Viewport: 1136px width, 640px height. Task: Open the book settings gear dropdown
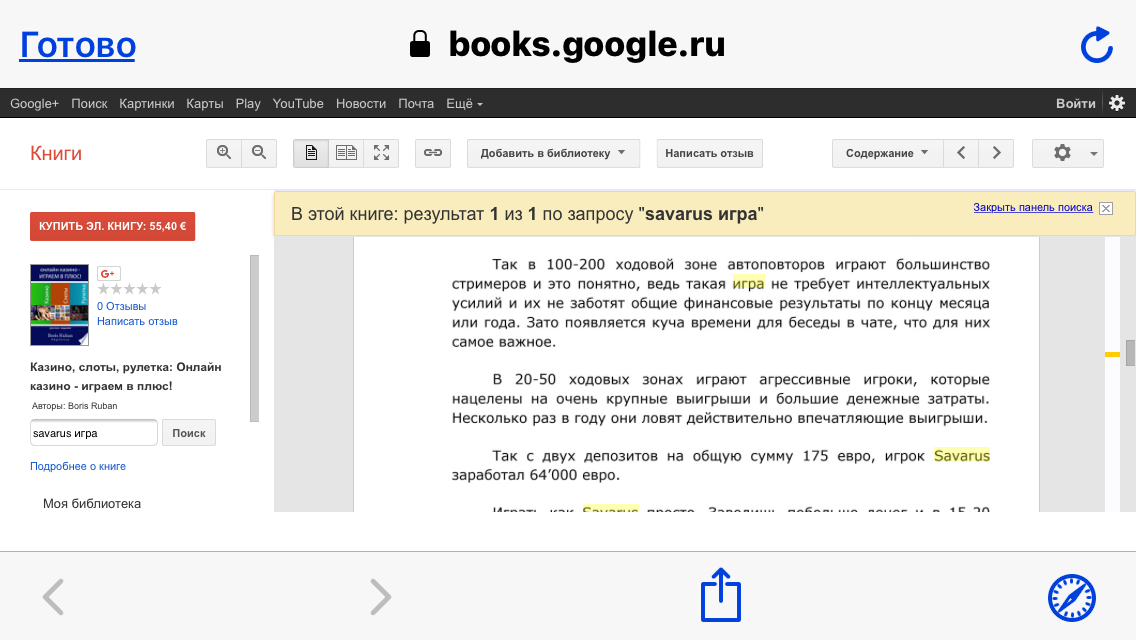click(x=1068, y=153)
